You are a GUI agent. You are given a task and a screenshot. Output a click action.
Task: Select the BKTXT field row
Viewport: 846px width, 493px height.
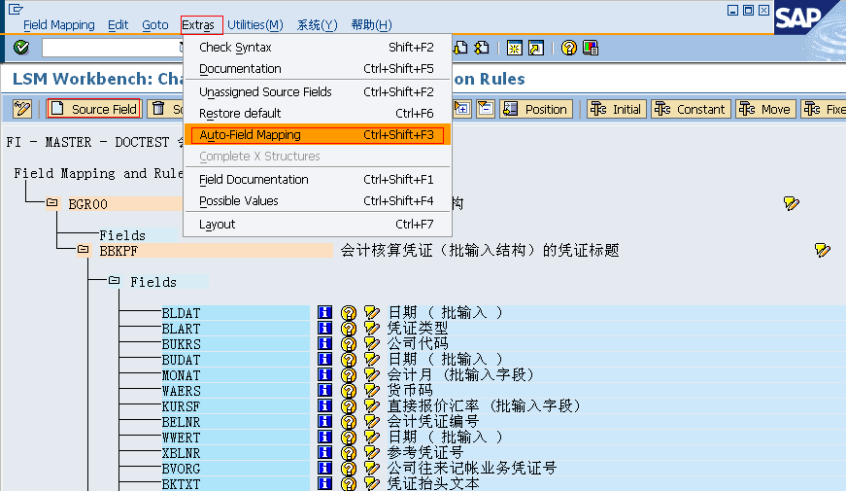pyautogui.click(x=235, y=484)
